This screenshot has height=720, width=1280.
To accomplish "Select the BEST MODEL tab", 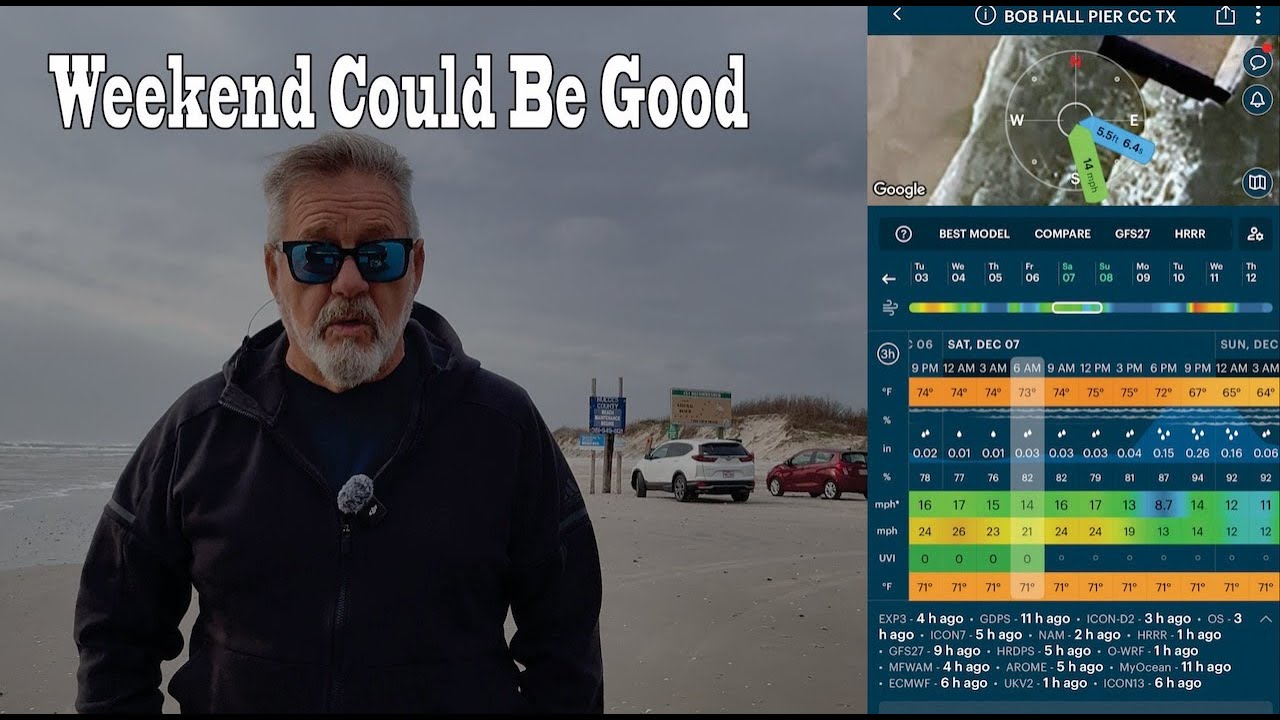I will click(x=974, y=234).
